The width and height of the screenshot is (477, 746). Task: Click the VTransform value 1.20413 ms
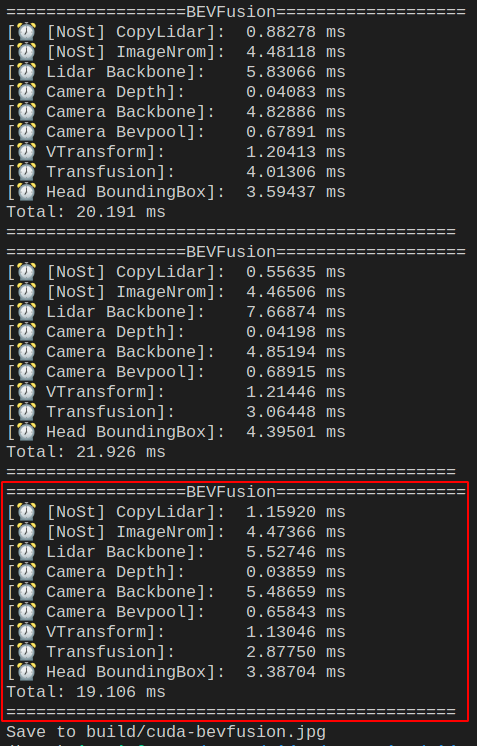(x=295, y=152)
